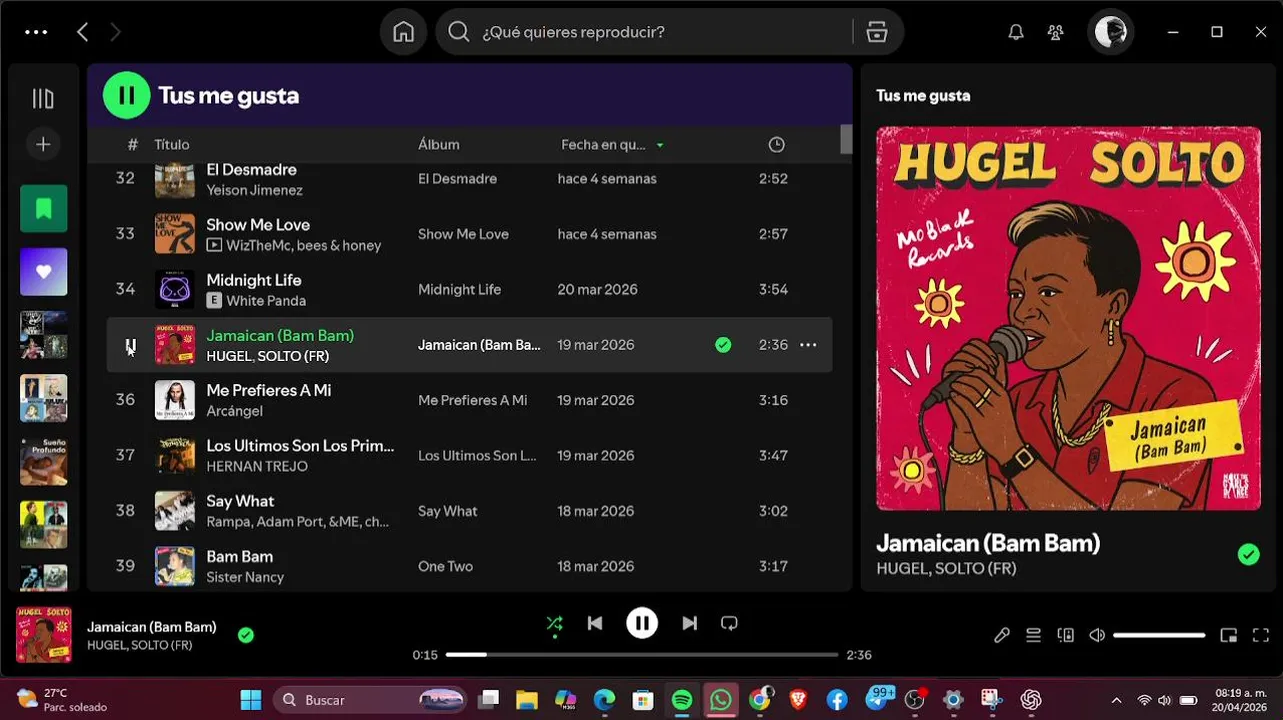Image resolution: width=1283 pixels, height=720 pixels.
Task: Connect to a device
Action: pos(1066,635)
